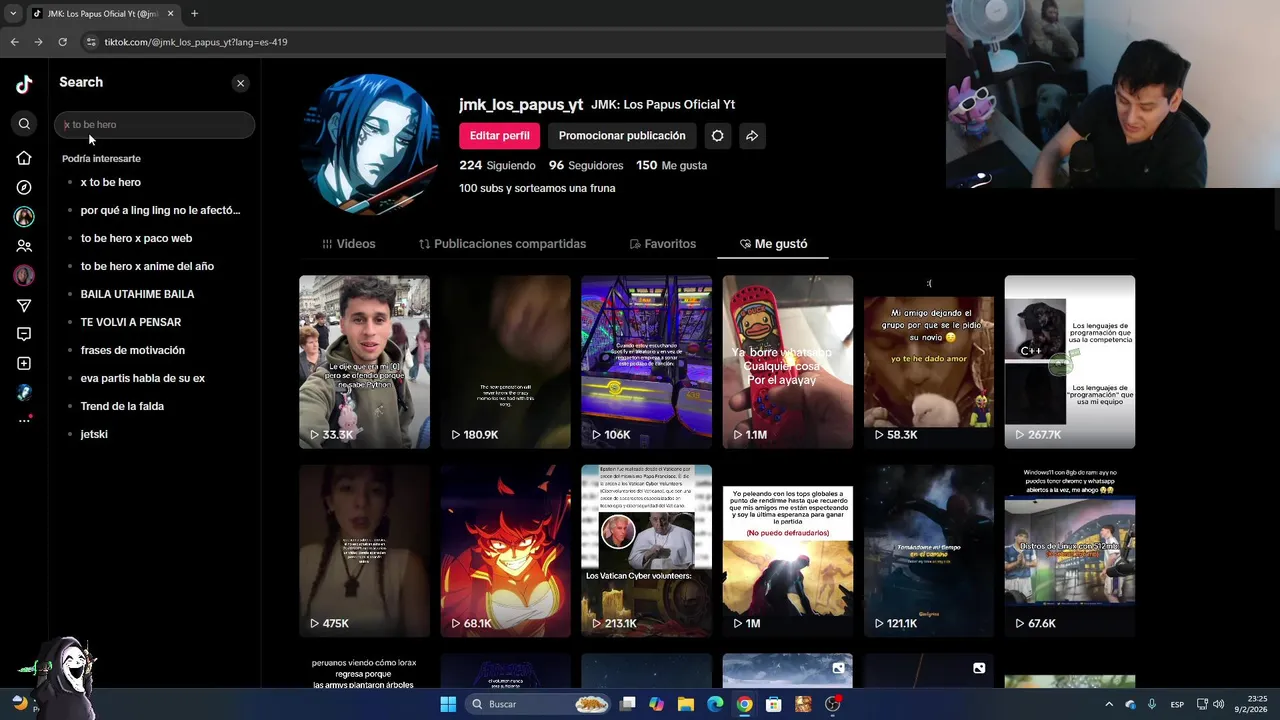Open the Messages paper plane icon
The width and height of the screenshot is (1280, 720).
tap(24, 305)
